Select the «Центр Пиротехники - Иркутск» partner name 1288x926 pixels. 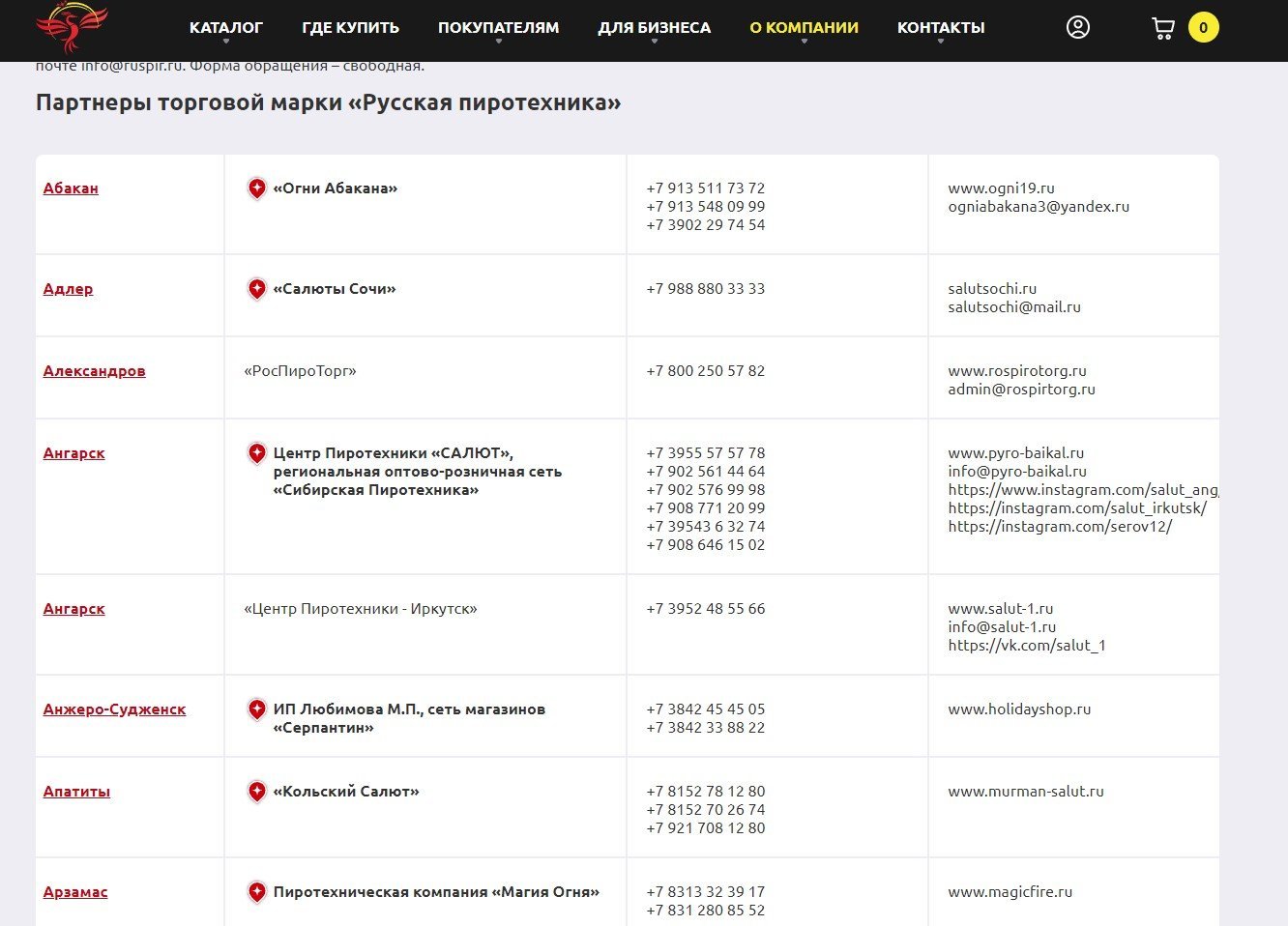coord(361,609)
